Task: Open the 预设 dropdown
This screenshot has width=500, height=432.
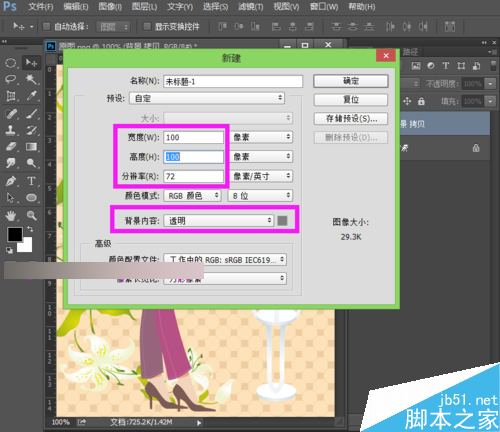Action: [207, 98]
